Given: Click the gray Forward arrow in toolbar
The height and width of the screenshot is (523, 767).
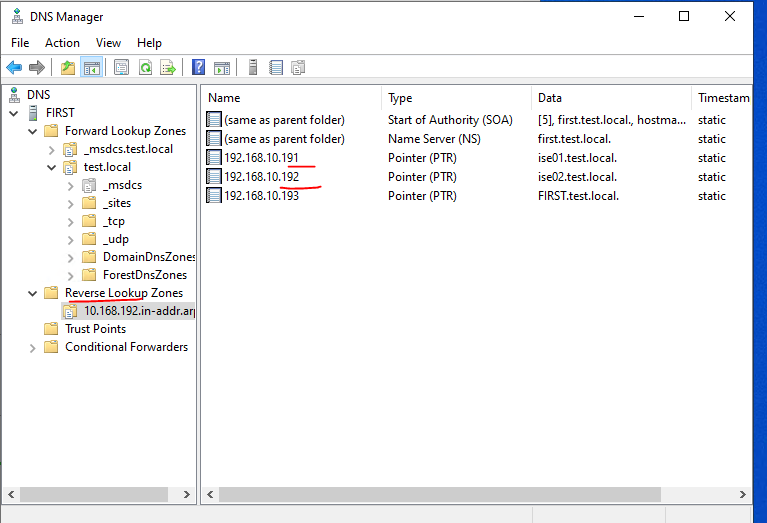Looking at the screenshot, I should [37, 67].
